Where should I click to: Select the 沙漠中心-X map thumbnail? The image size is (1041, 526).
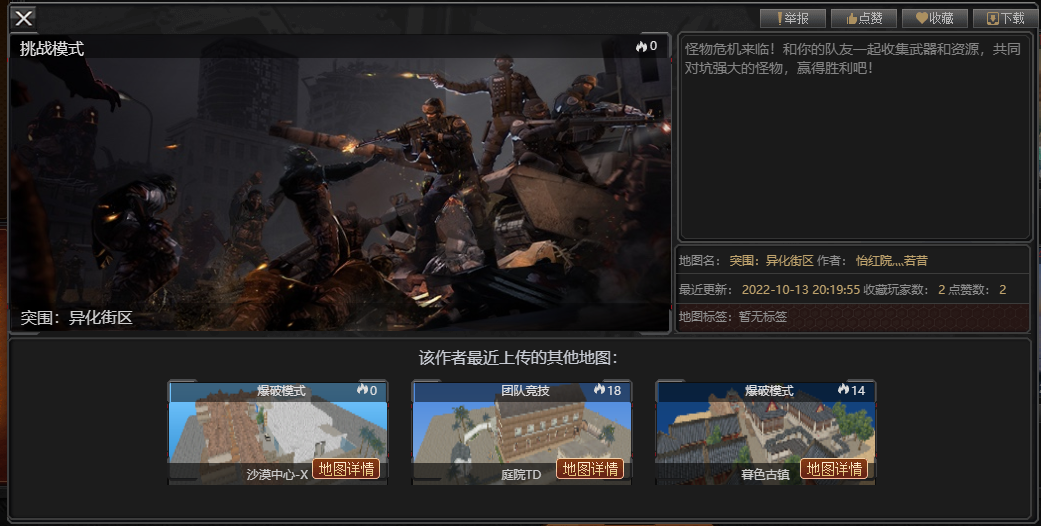[x=278, y=432]
